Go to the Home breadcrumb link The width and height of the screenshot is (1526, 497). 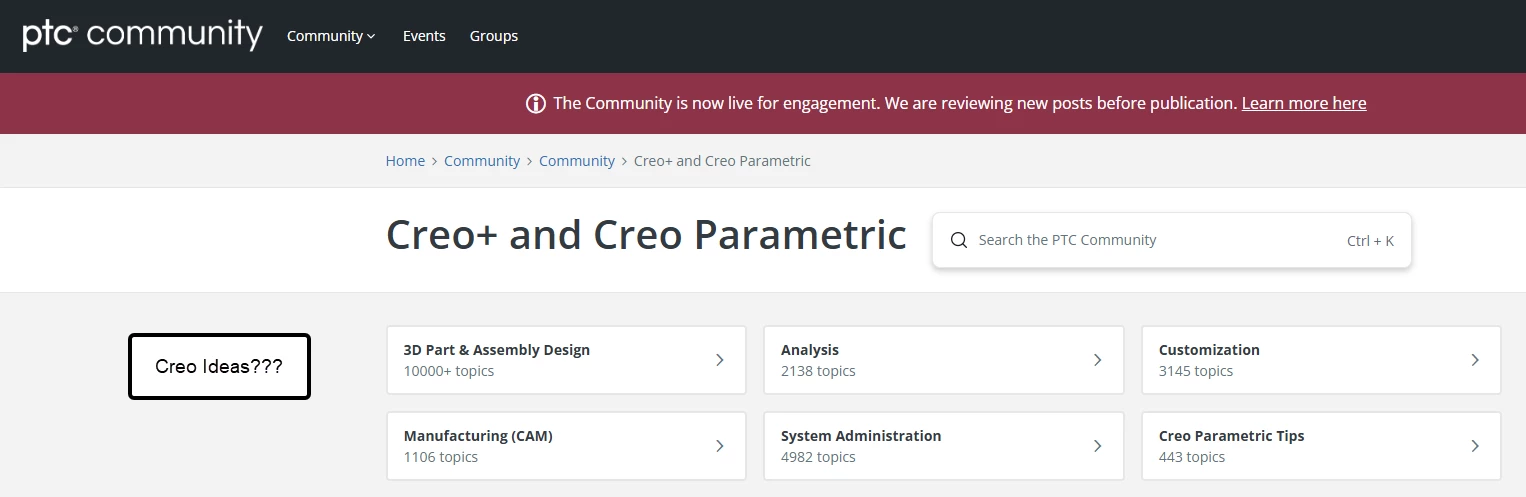pyautogui.click(x=405, y=161)
